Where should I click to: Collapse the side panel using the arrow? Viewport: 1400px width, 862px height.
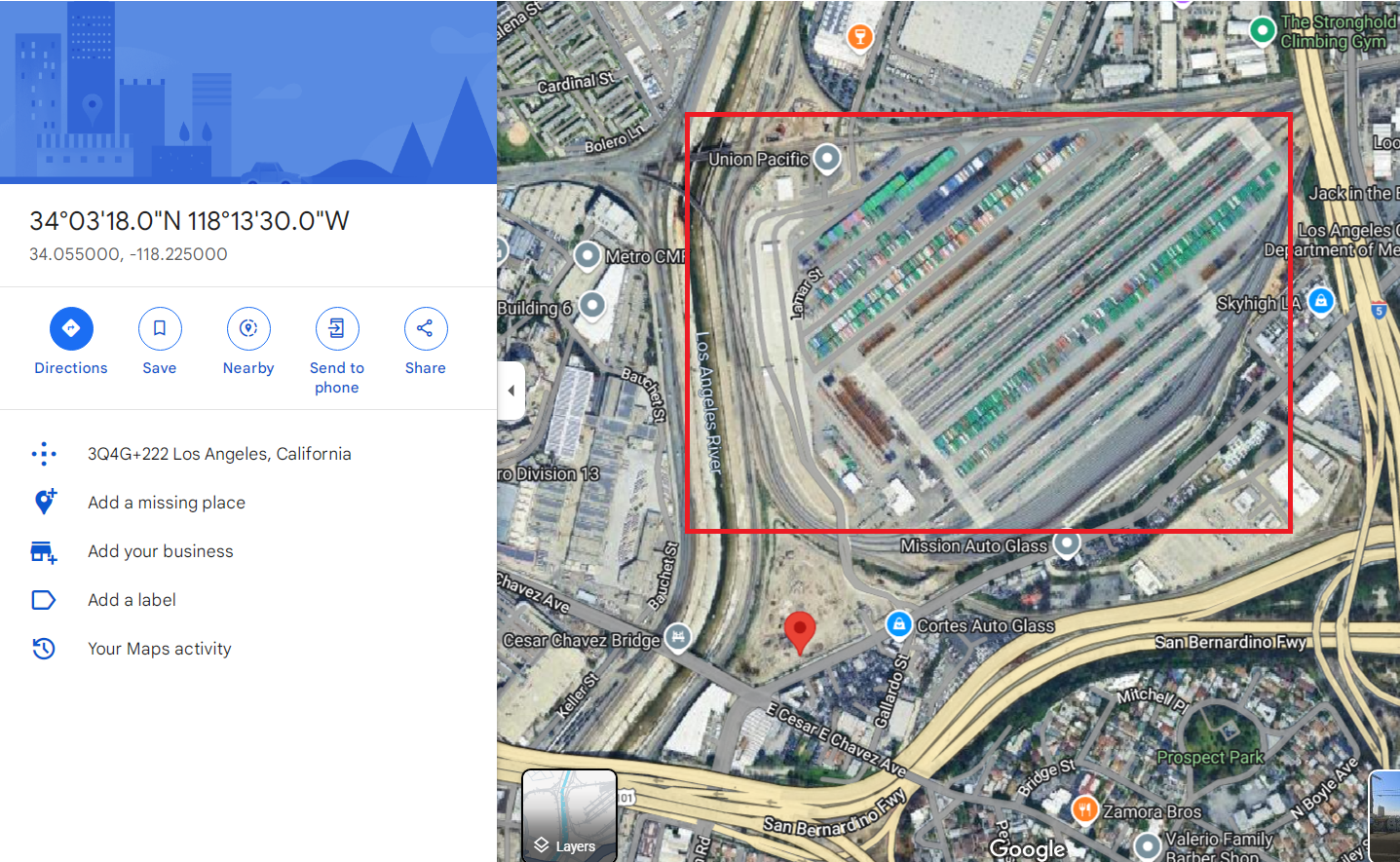click(511, 391)
